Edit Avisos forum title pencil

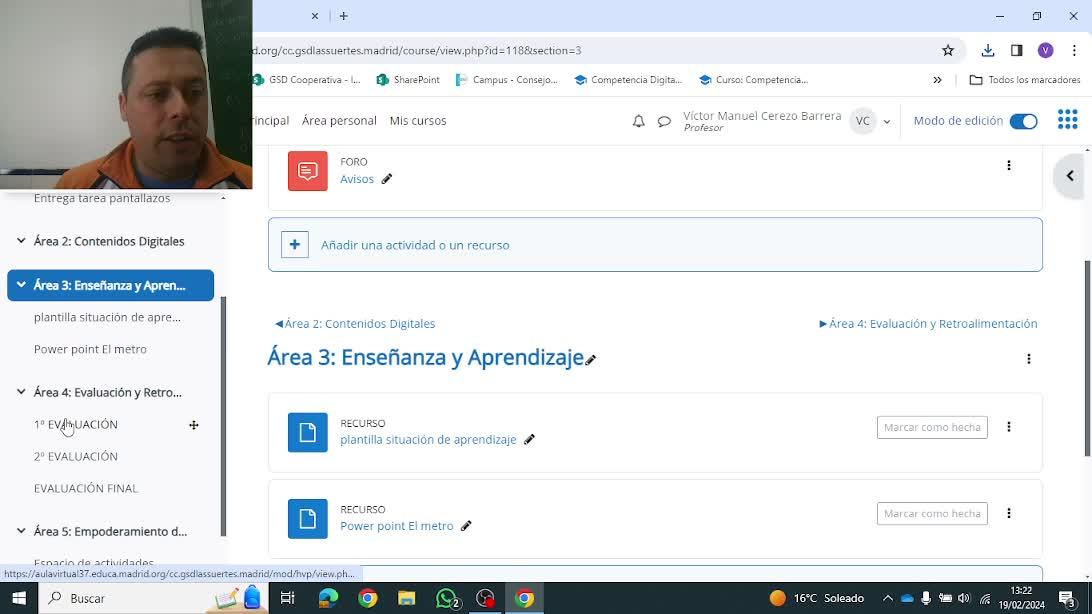[x=387, y=179]
